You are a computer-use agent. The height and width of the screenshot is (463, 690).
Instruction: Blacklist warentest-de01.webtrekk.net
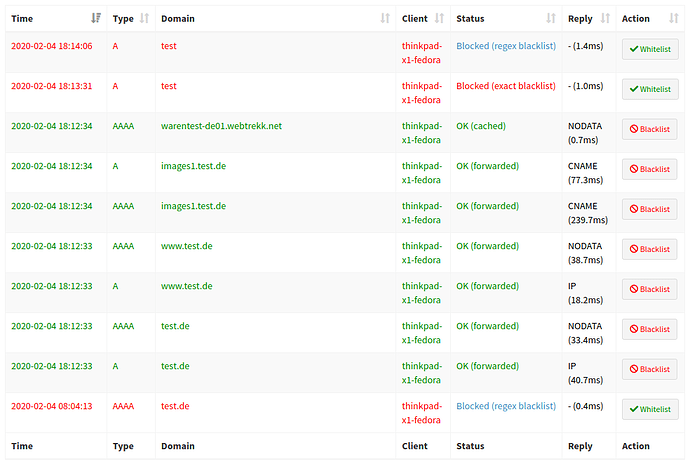pos(649,129)
